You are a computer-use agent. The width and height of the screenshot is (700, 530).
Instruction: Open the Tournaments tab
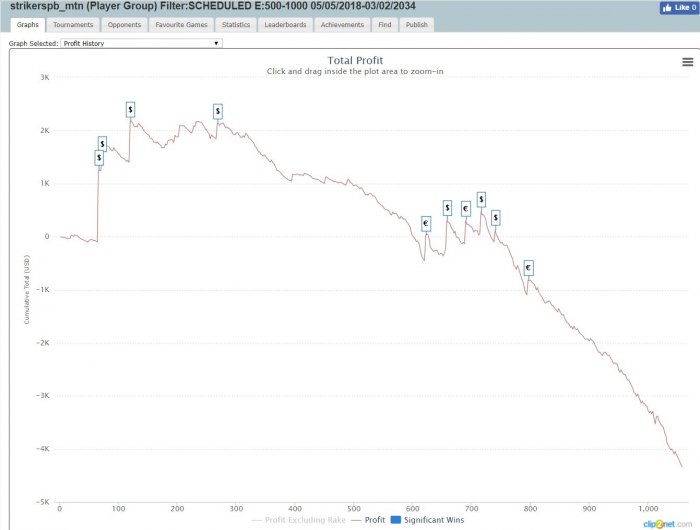coord(73,25)
